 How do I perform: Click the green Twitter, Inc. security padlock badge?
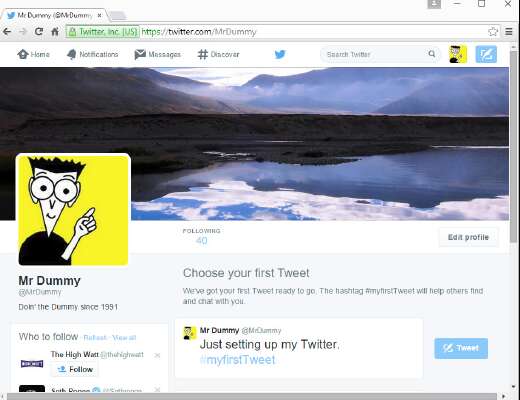[103, 32]
